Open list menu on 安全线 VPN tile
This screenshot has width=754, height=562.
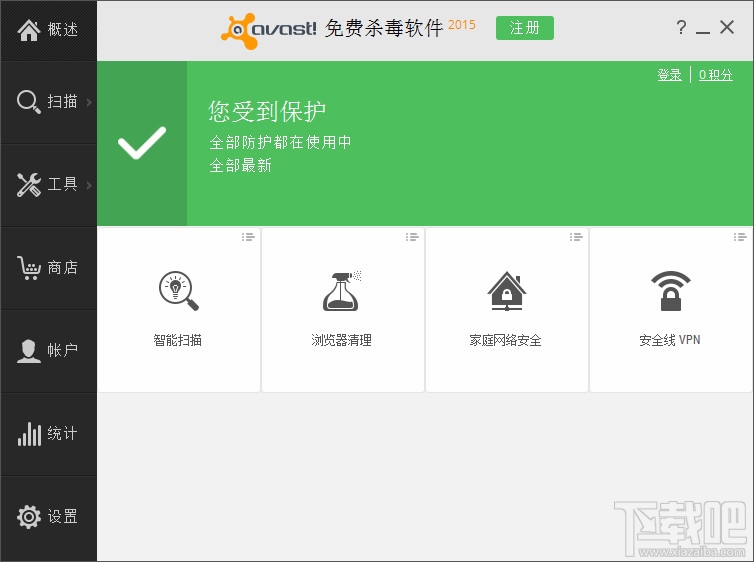tap(740, 237)
